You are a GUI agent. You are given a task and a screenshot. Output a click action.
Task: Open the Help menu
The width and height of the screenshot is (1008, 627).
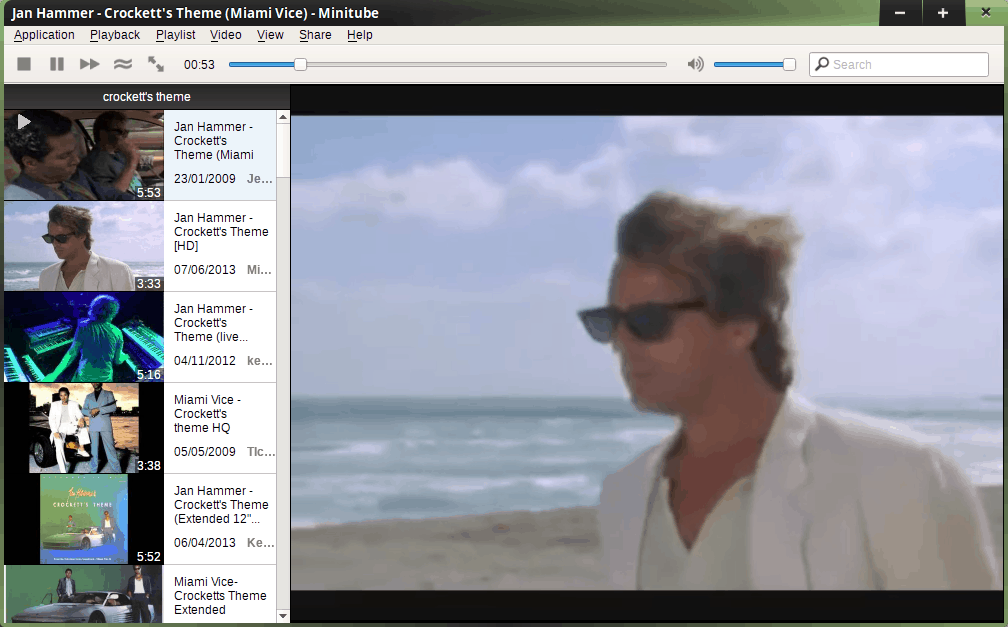pyautogui.click(x=359, y=35)
